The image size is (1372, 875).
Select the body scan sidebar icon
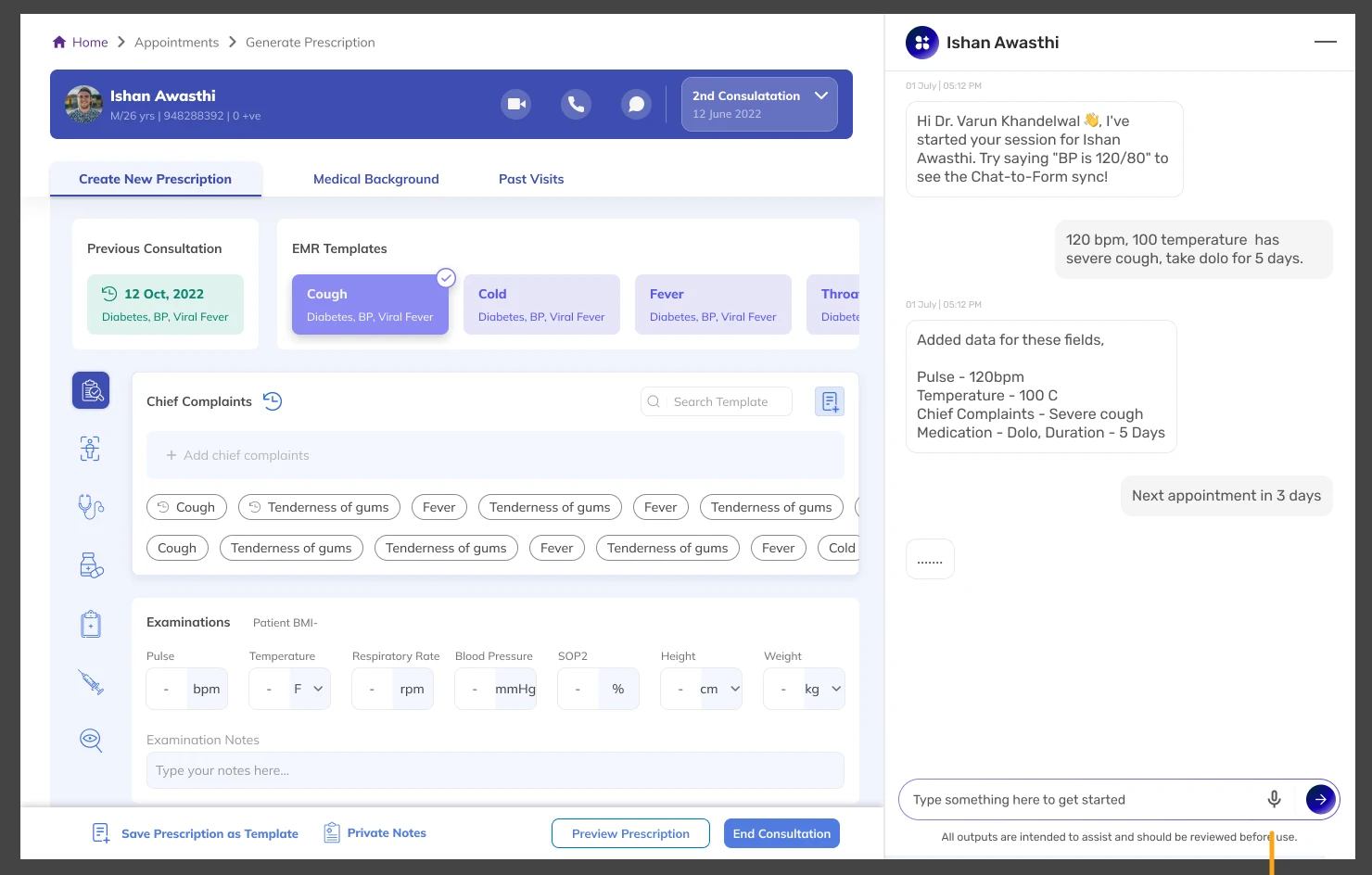pyautogui.click(x=90, y=449)
